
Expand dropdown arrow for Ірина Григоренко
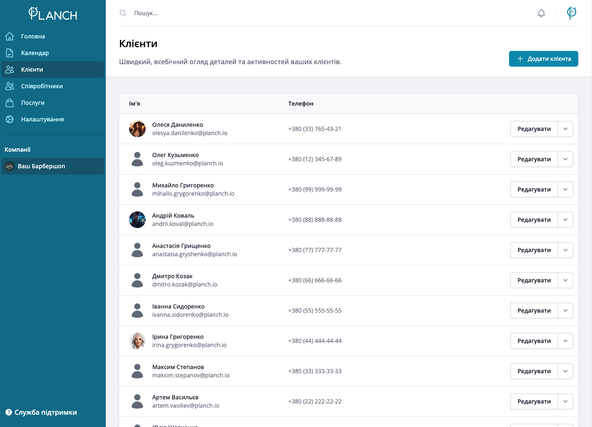click(565, 341)
